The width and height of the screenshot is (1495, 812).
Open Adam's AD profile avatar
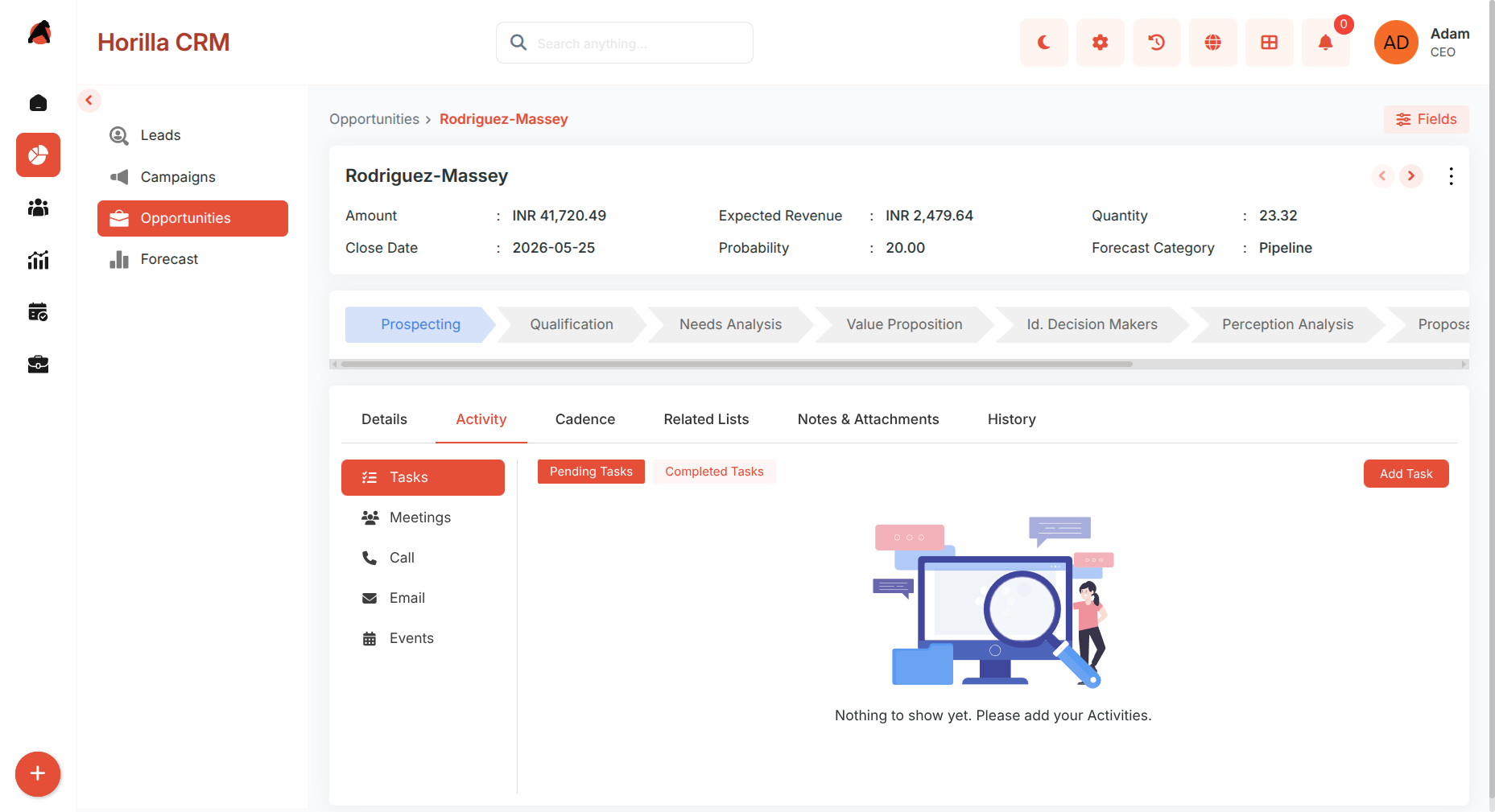(1395, 43)
